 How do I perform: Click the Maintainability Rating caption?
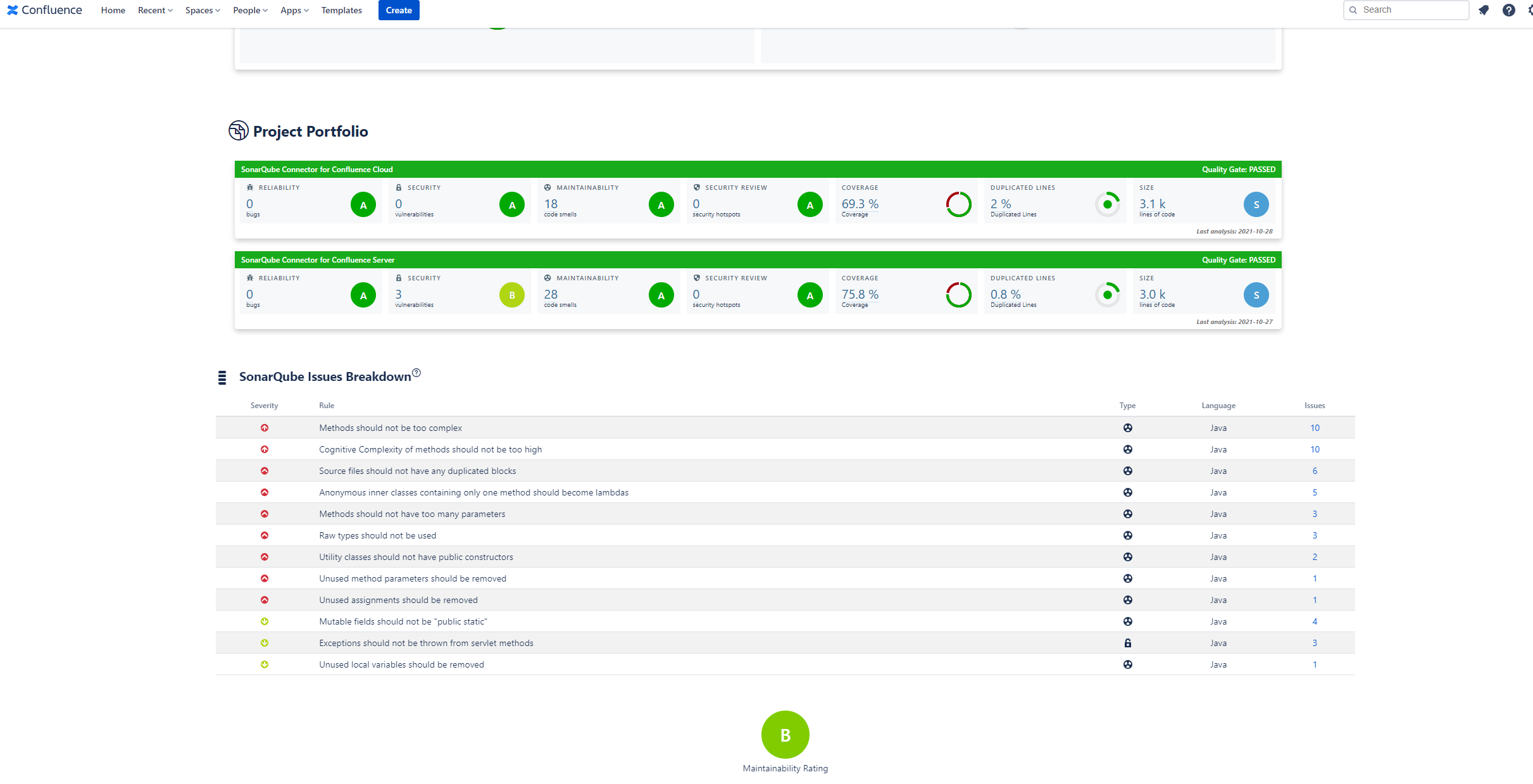click(x=785, y=768)
